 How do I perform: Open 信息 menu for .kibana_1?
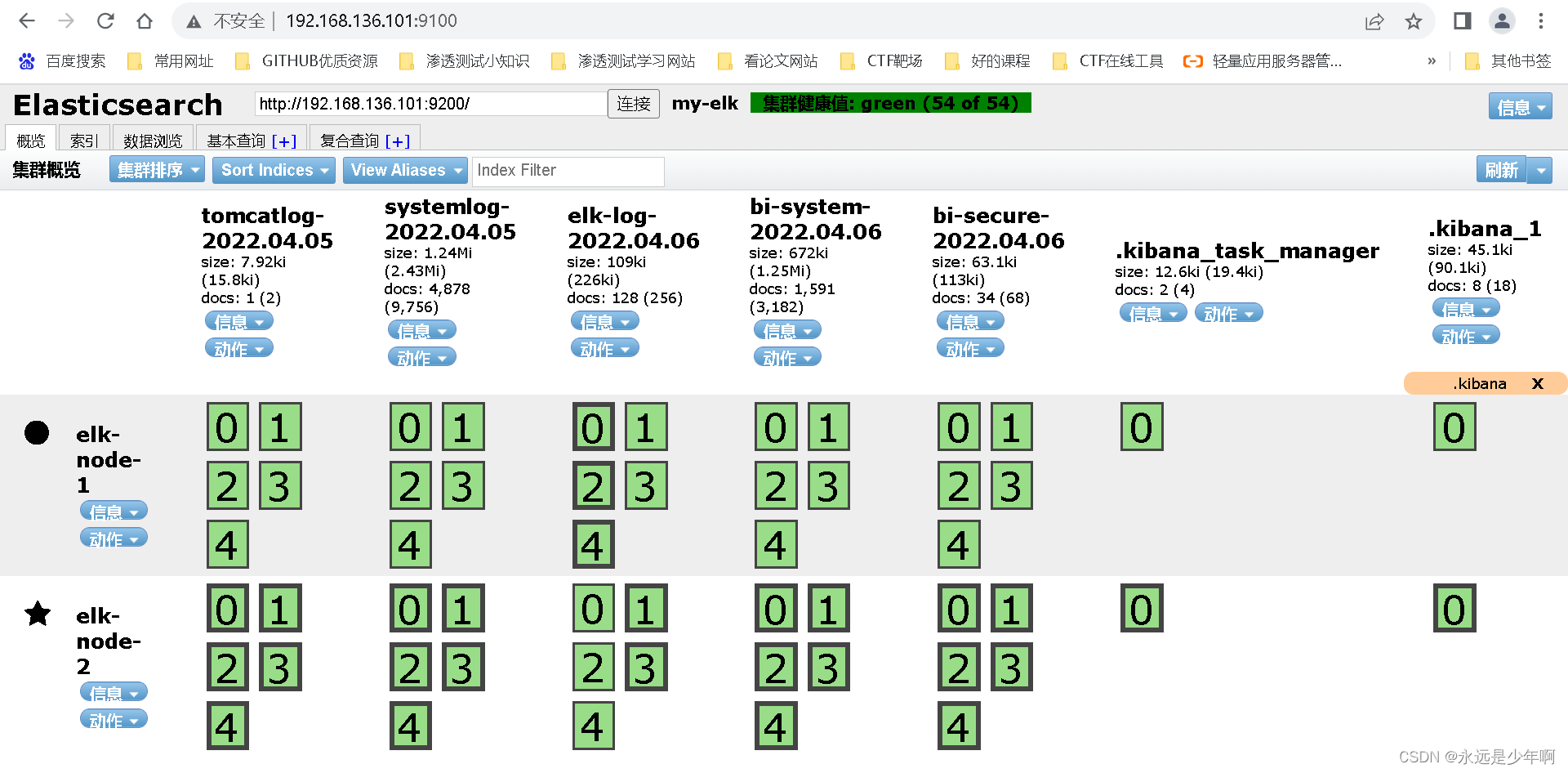[1467, 309]
